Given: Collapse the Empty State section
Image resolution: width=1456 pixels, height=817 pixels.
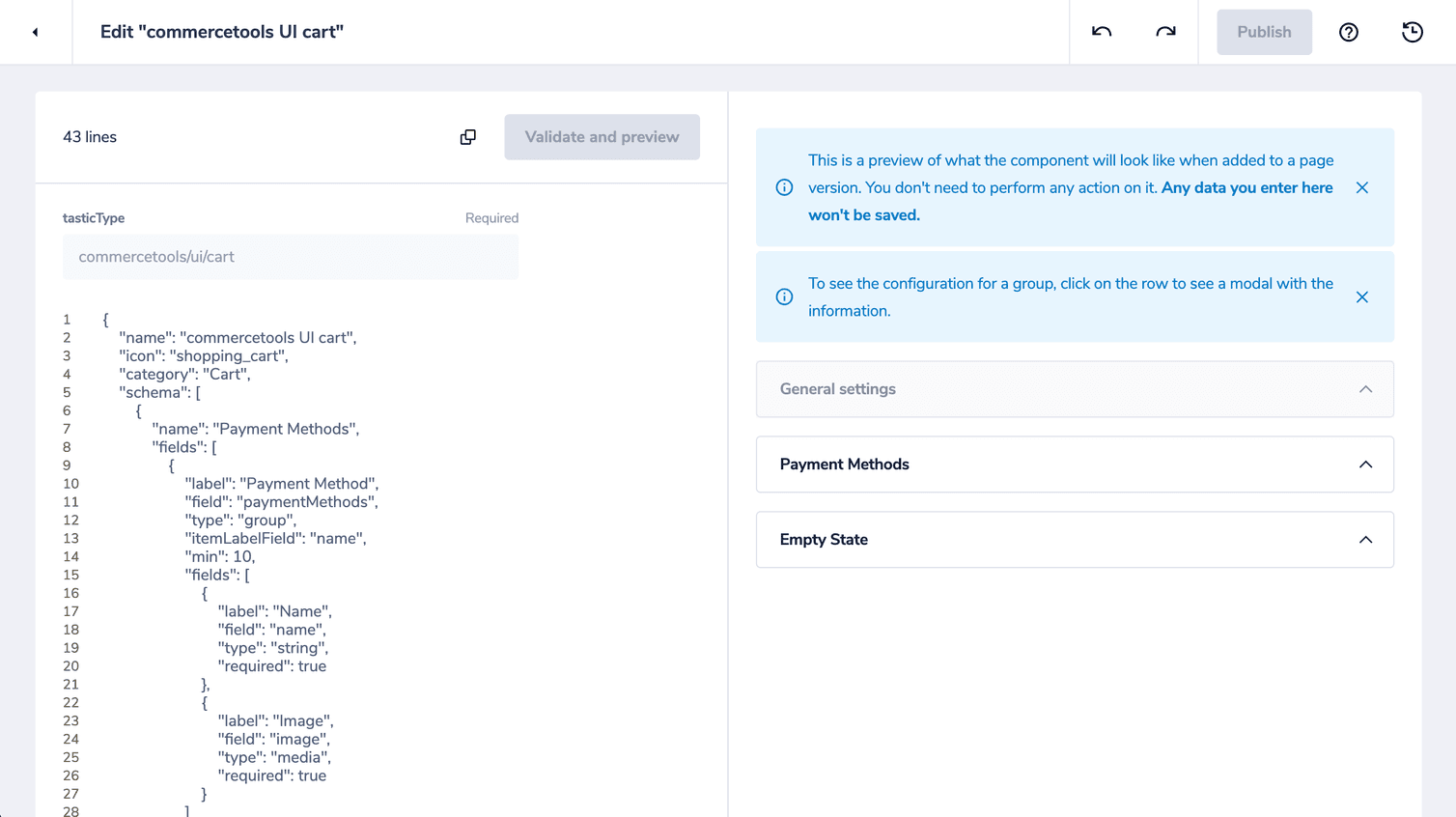Looking at the screenshot, I should pyautogui.click(x=1365, y=539).
